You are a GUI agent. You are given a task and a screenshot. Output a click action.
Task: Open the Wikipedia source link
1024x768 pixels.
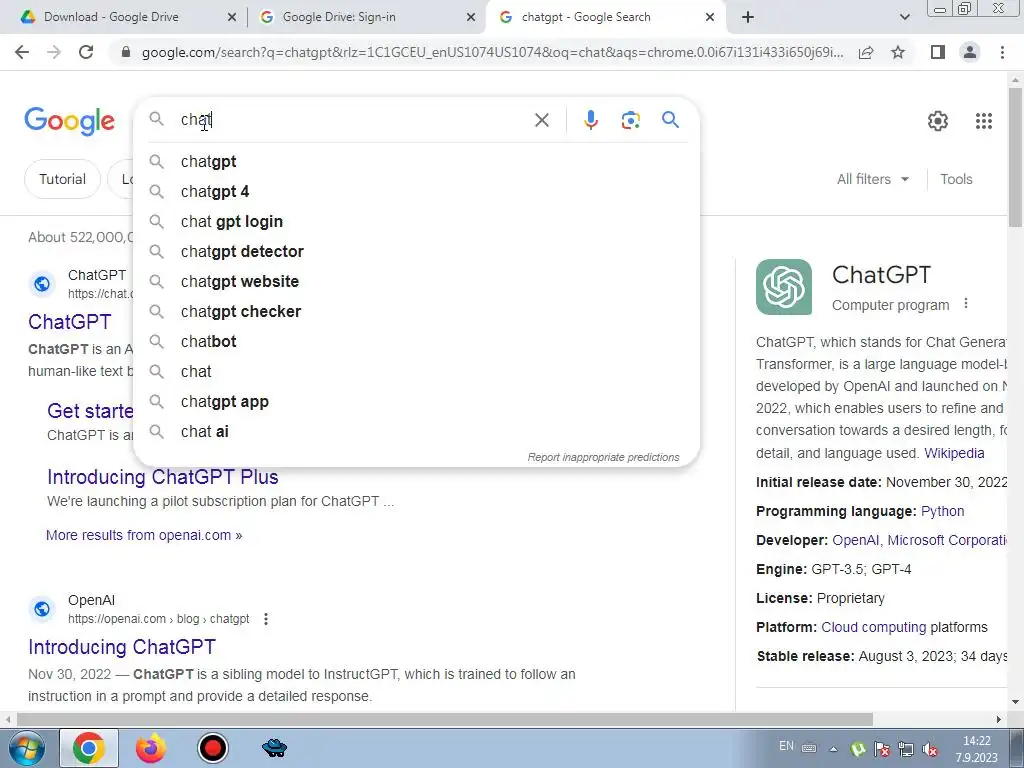click(x=954, y=453)
